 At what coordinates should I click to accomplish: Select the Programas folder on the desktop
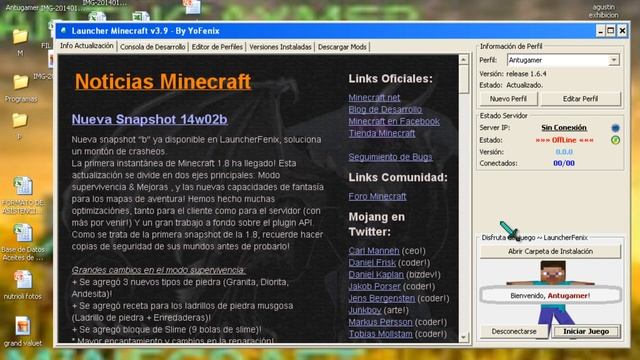coord(20,88)
